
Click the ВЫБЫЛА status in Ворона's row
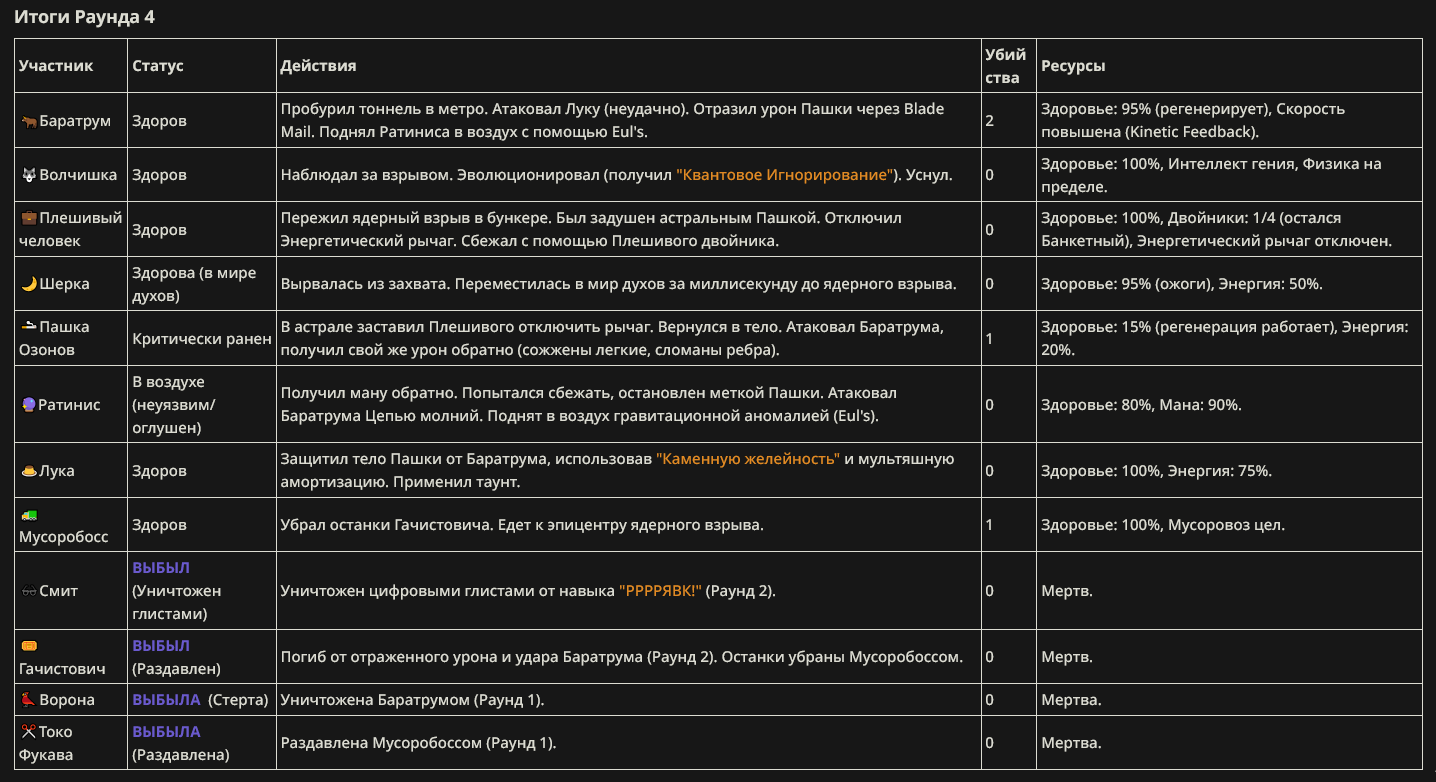coord(166,700)
